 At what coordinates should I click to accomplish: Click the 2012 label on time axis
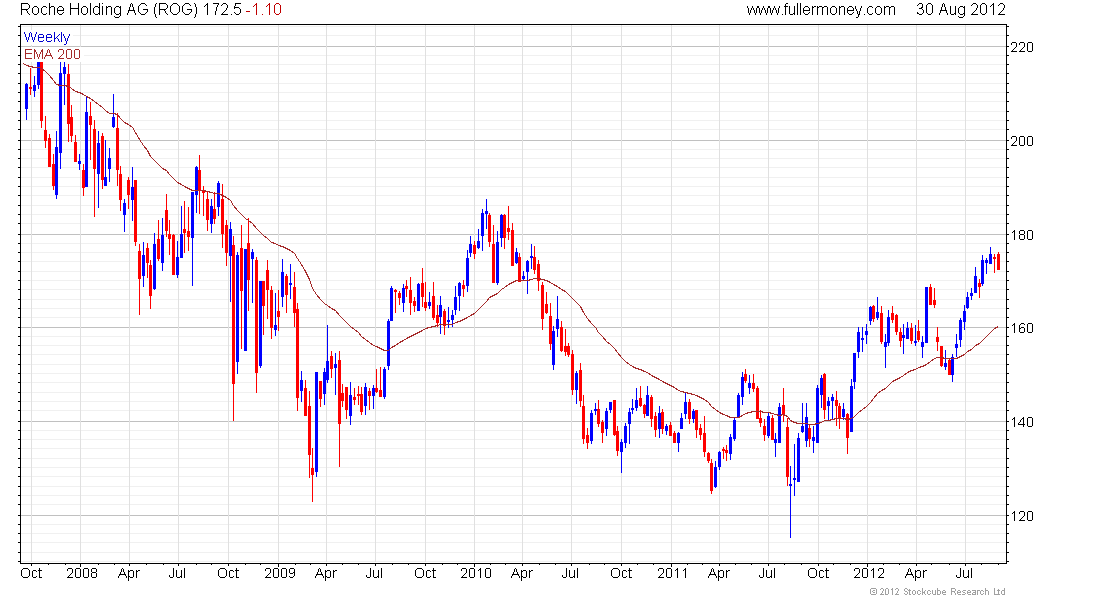tap(868, 573)
